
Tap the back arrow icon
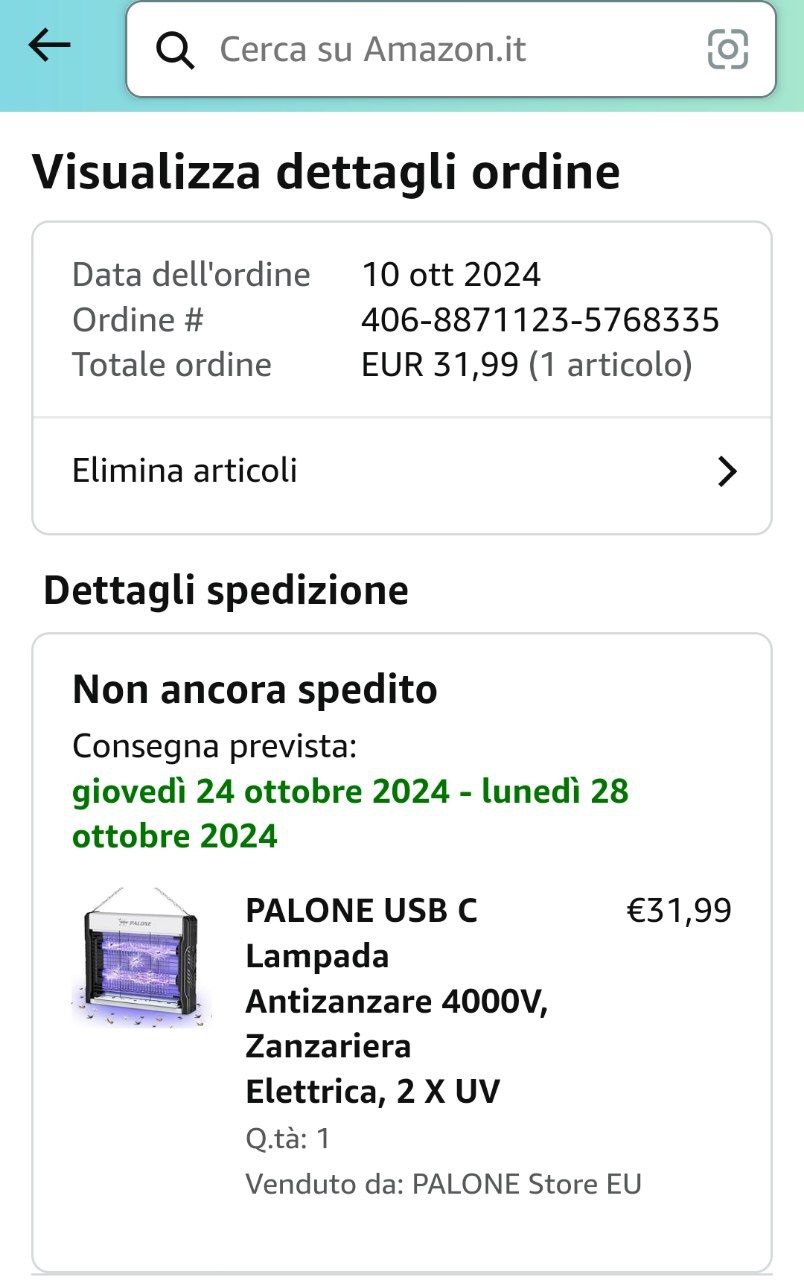point(49,45)
